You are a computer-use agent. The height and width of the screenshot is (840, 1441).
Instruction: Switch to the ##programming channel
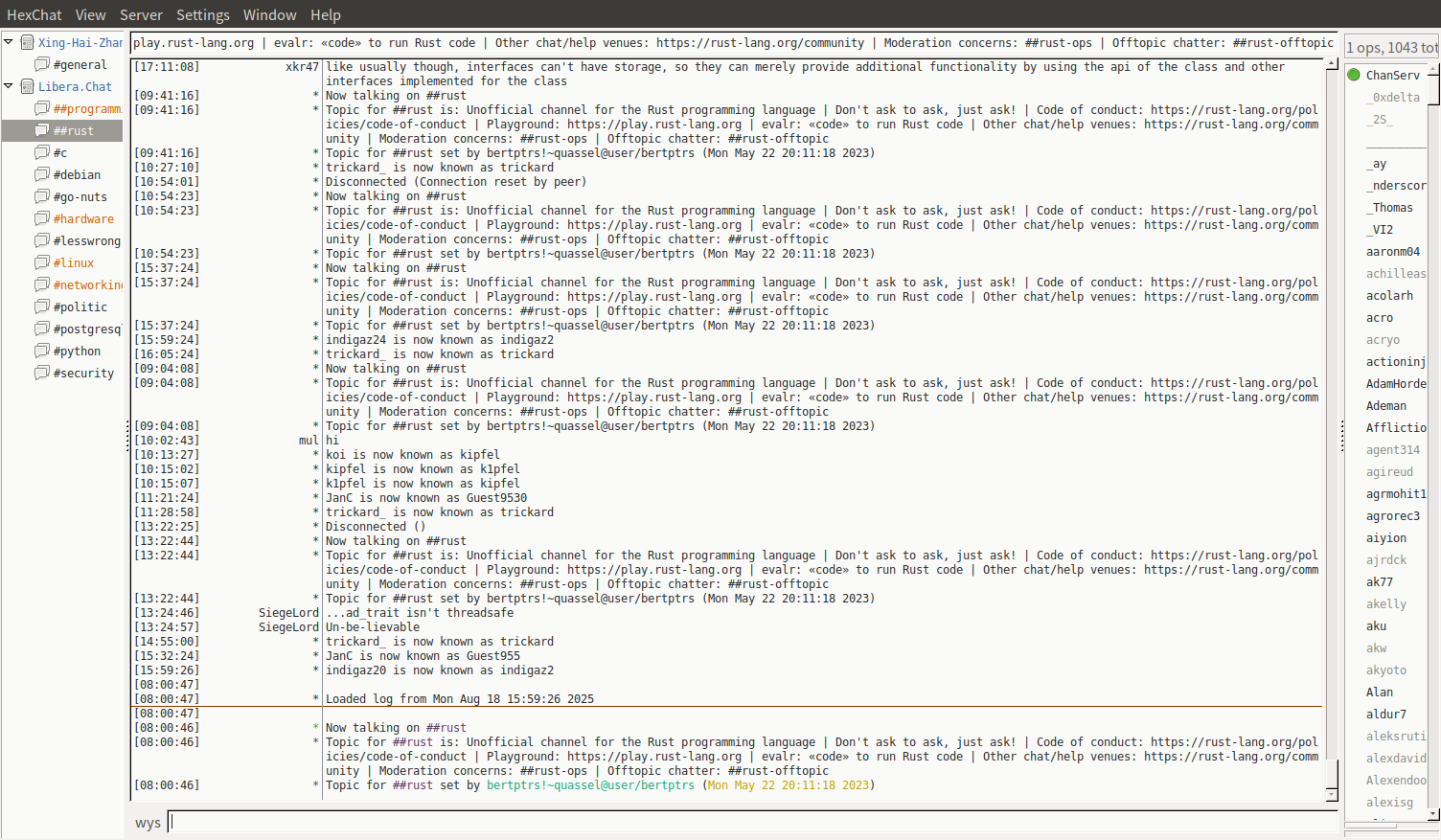pos(88,109)
